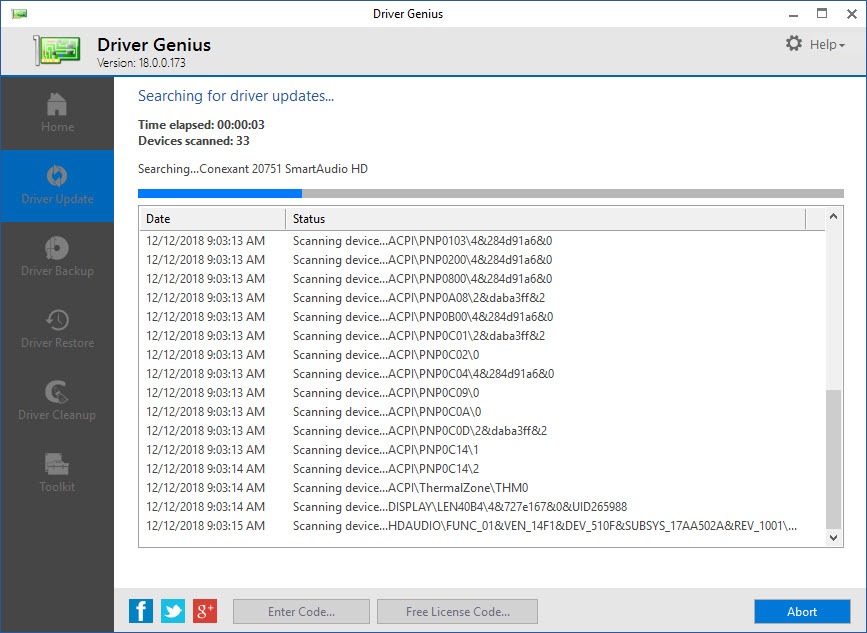The image size is (867, 633).
Task: Select the ACPI\PNP0C04 log row
Action: [x=482, y=374]
